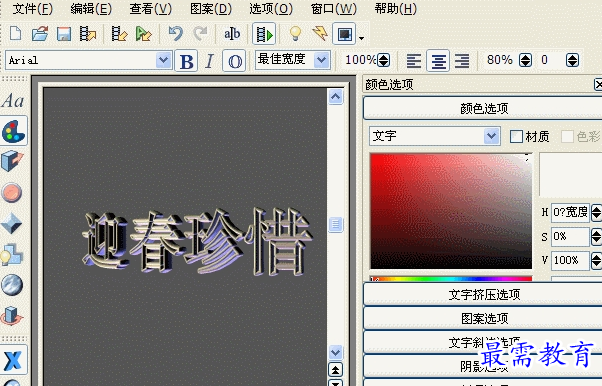The image size is (602, 386).
Task: Open the text editor 'alb' icon
Action: (x=232, y=34)
